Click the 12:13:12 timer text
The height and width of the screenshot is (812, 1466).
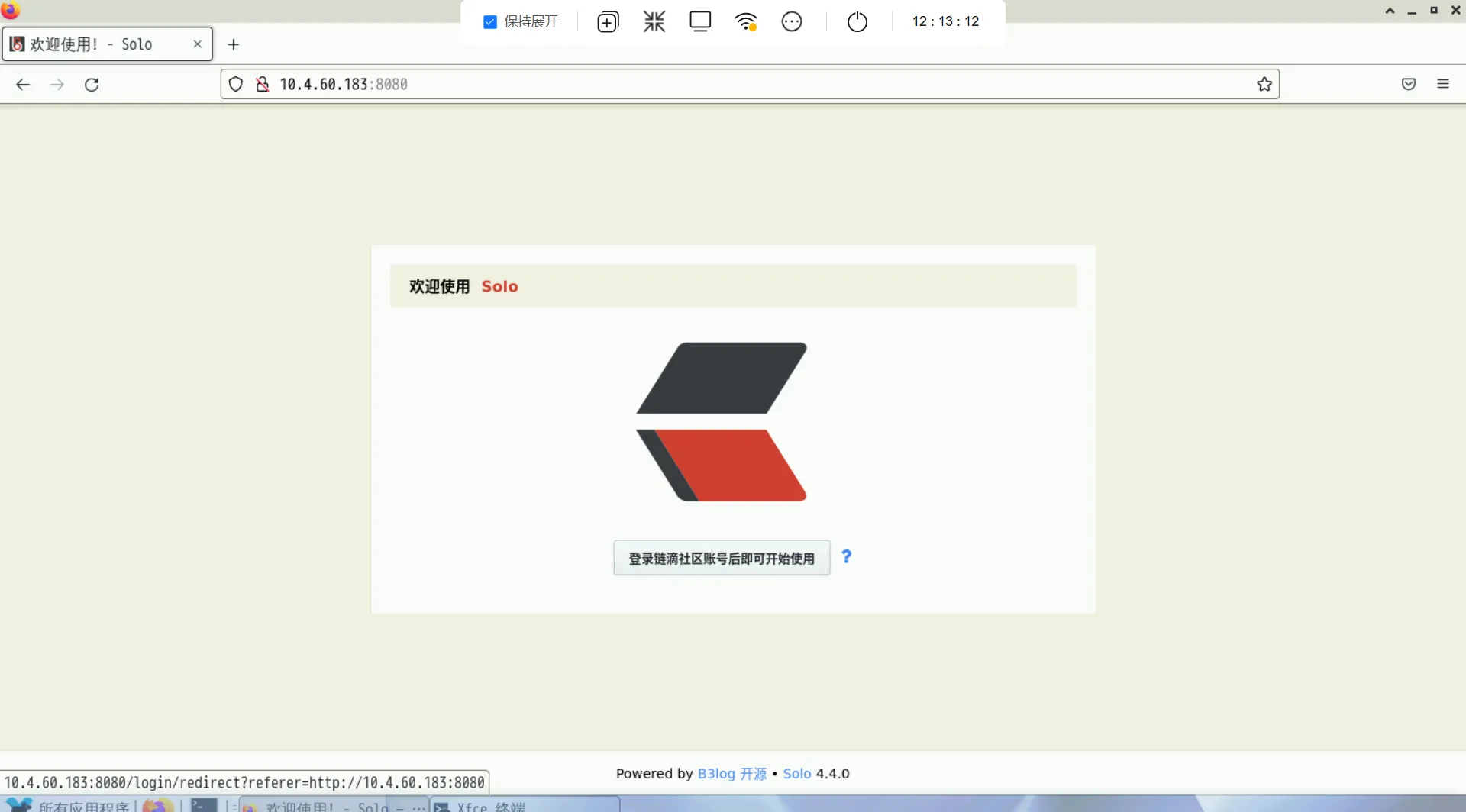pyautogui.click(x=945, y=21)
